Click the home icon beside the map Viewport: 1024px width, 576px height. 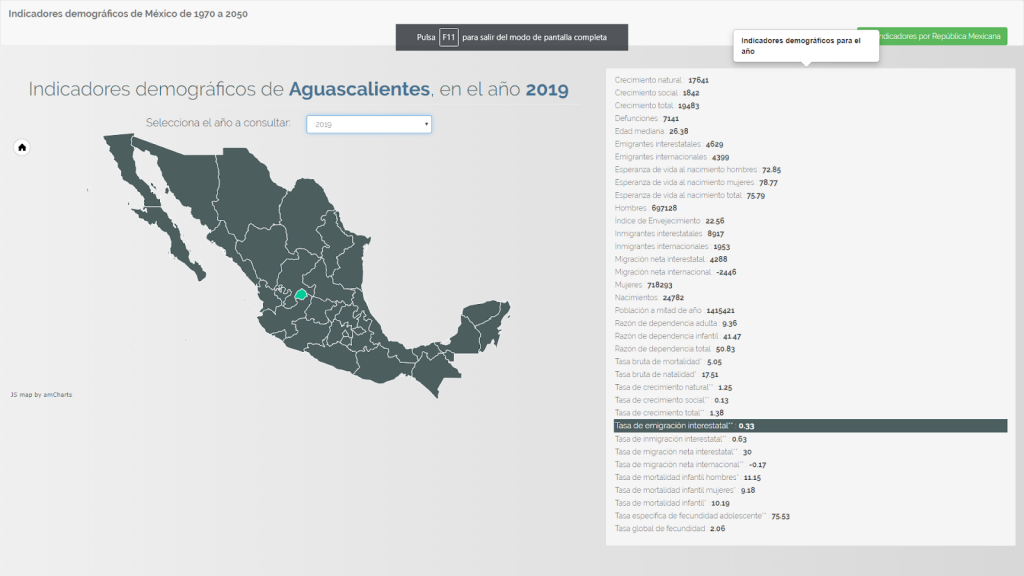pos(22,147)
